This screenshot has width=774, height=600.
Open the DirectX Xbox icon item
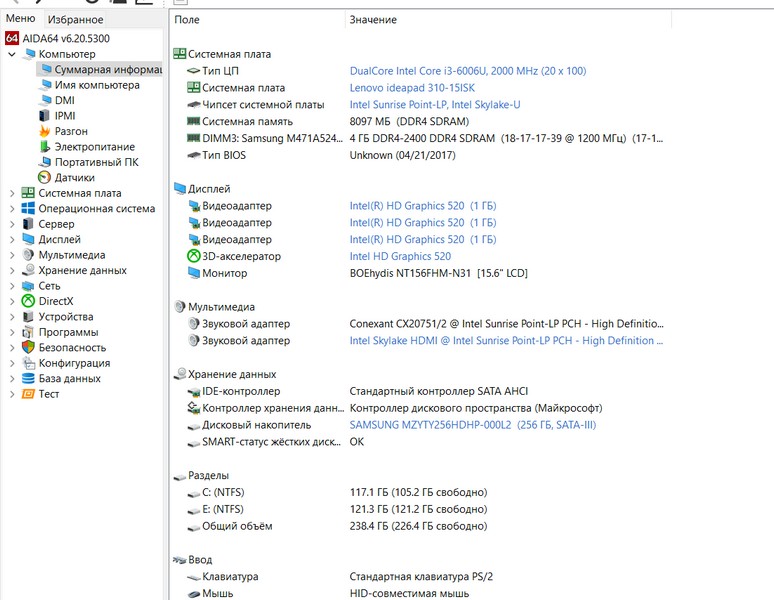[x=29, y=301]
